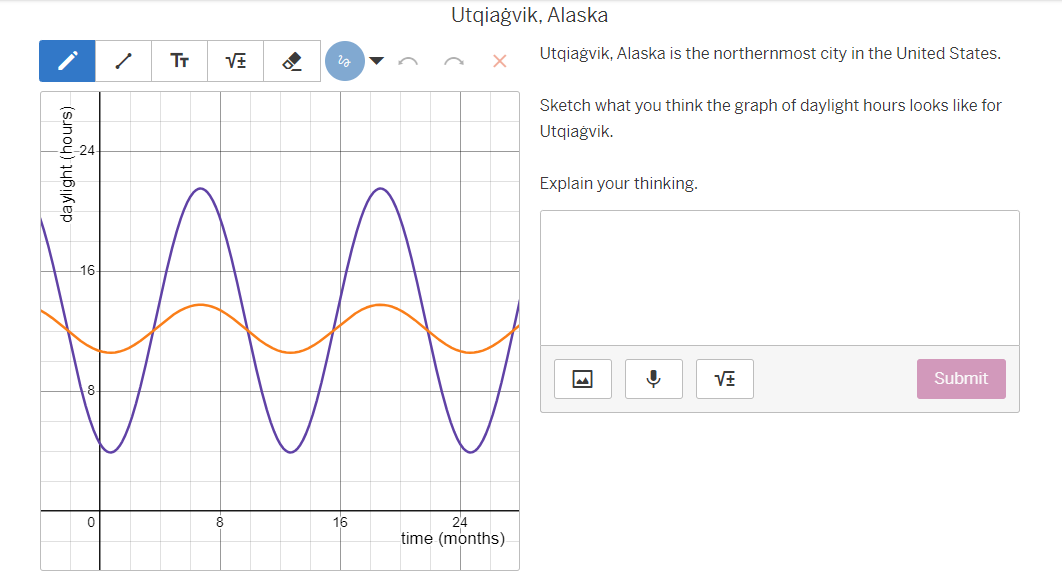Choose the Tt text tool

pyautogui.click(x=179, y=60)
